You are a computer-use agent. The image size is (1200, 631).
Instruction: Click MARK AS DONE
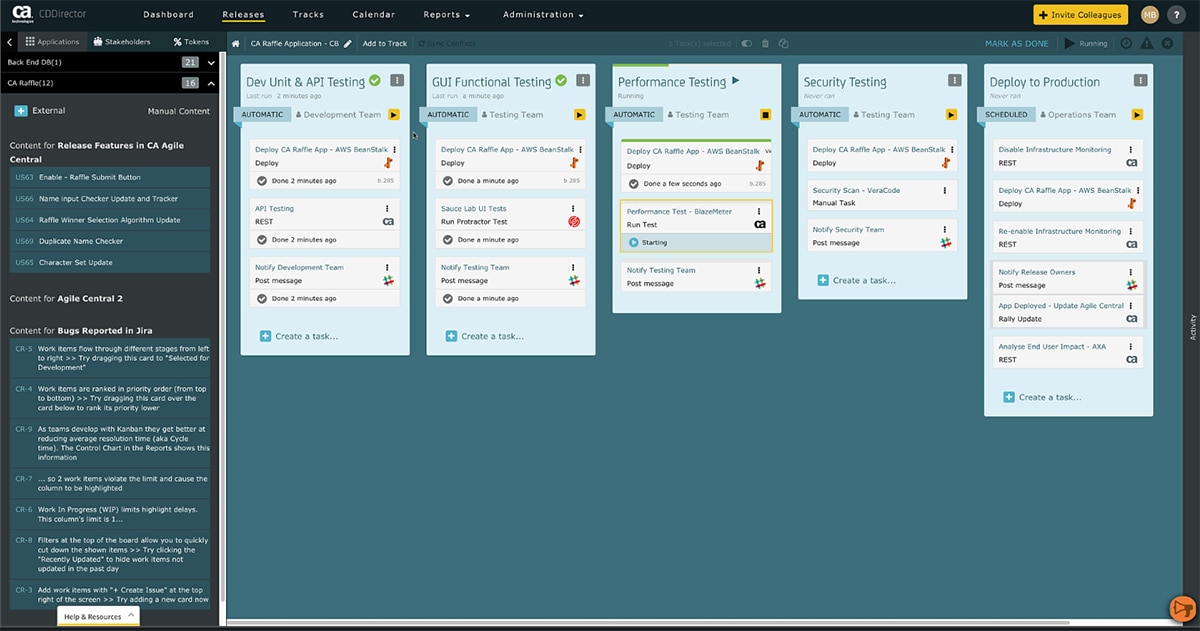click(1017, 44)
